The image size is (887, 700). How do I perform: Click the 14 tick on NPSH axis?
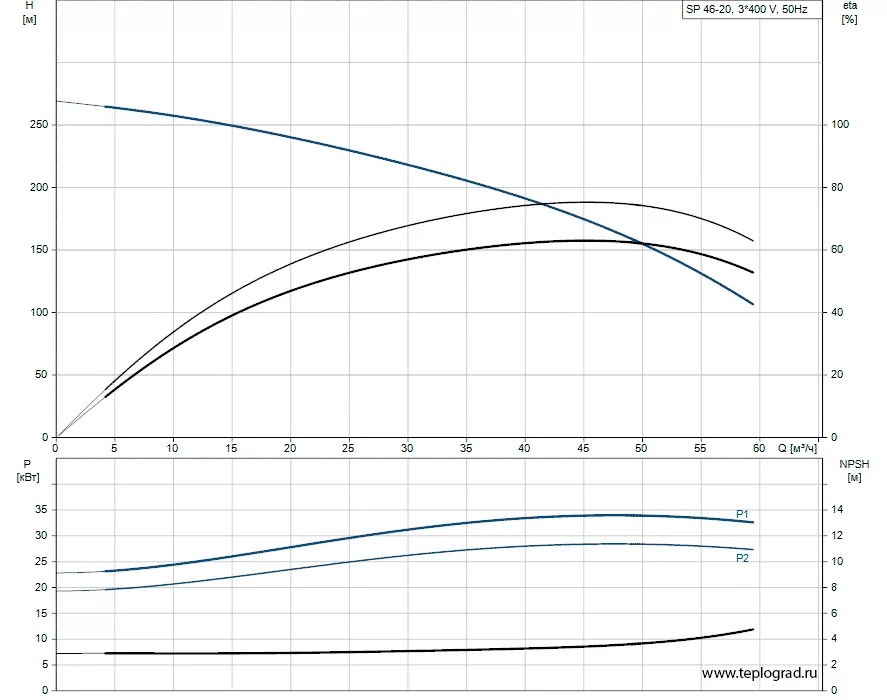coord(837,509)
